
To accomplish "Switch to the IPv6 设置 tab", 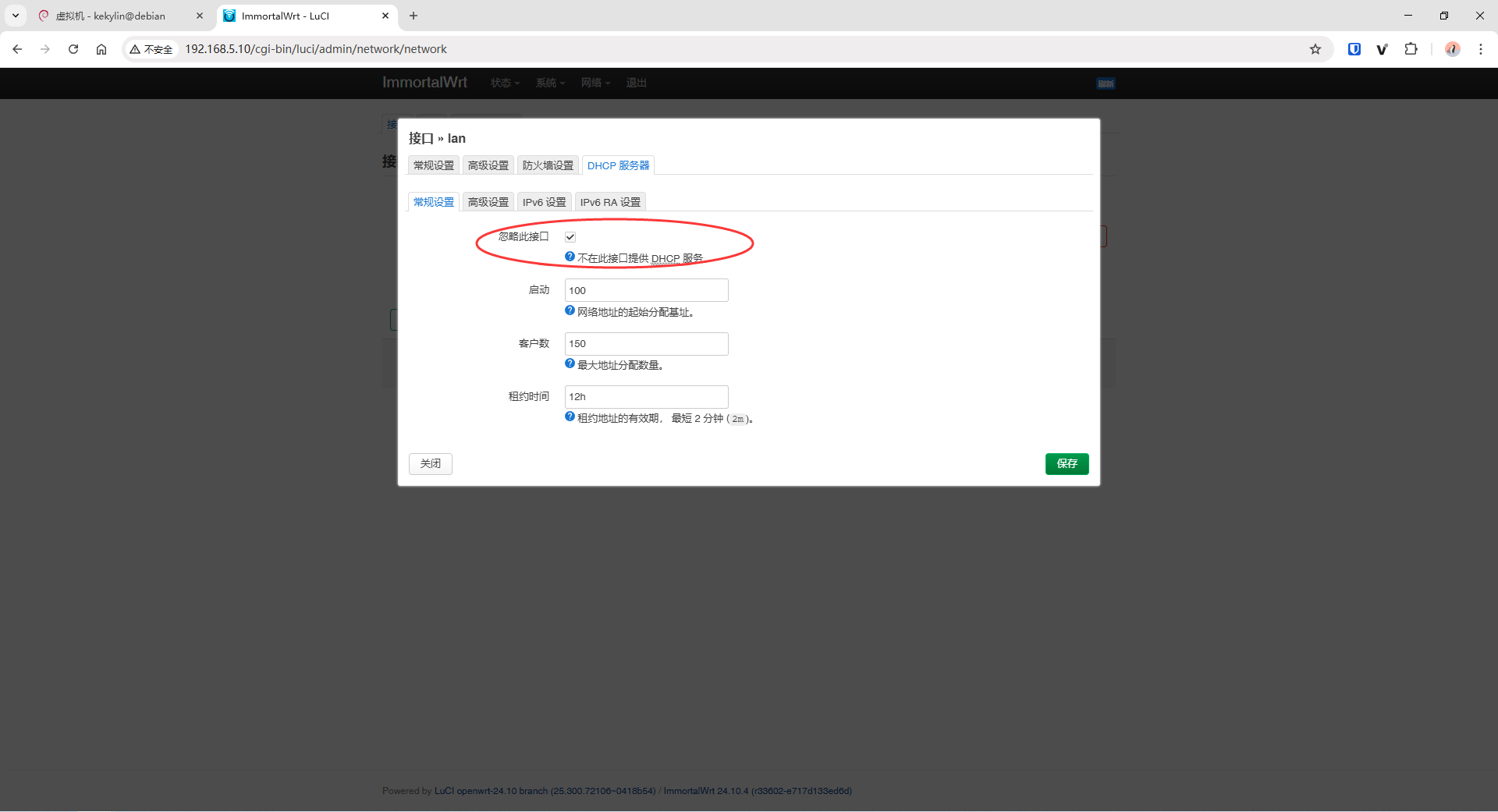I will 543,201.
